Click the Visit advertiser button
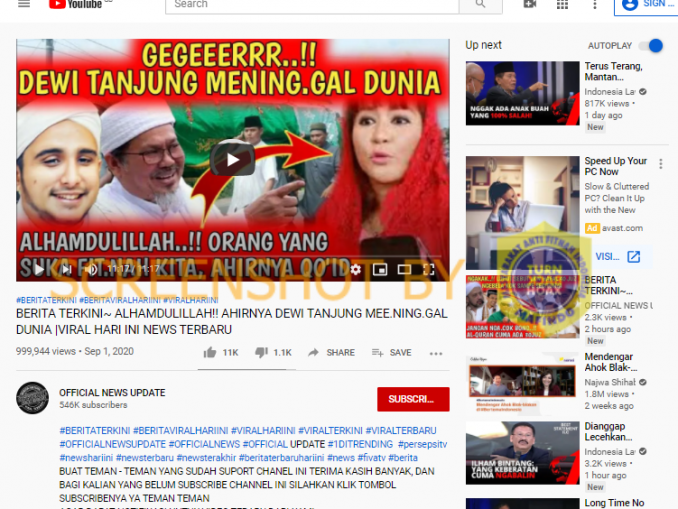The height and width of the screenshot is (509, 678). coord(618,256)
